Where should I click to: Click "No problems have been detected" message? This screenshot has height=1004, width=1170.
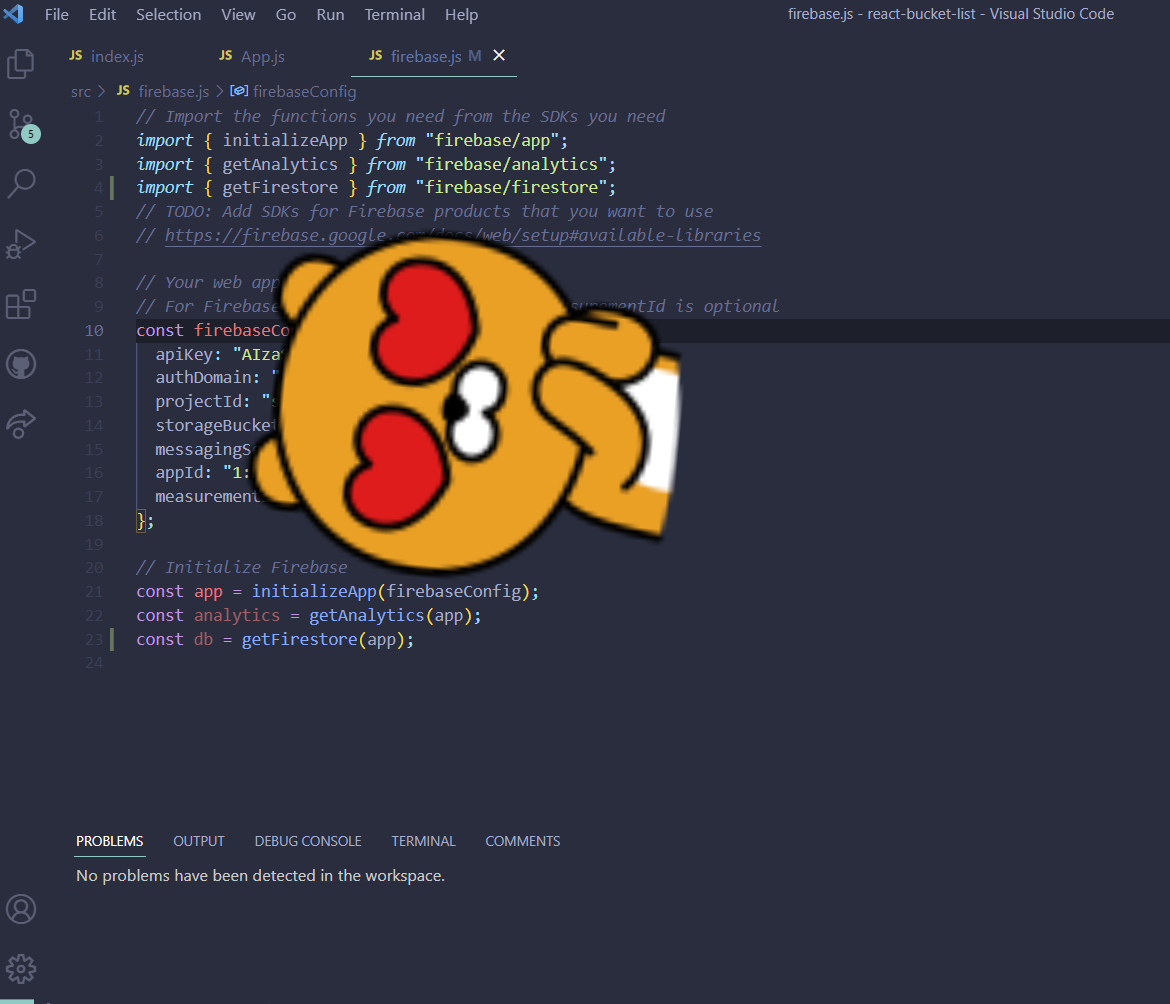260,876
